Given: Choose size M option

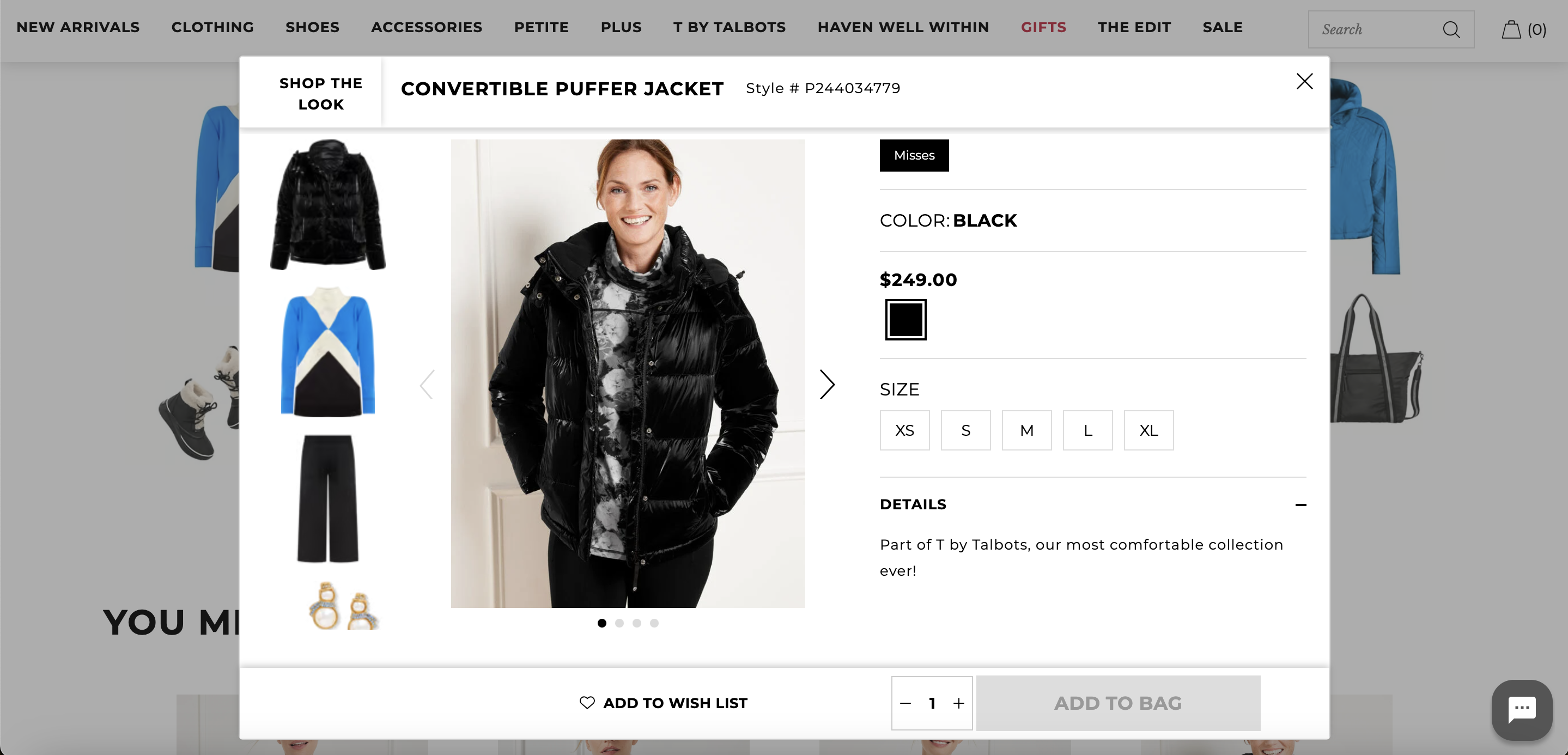Looking at the screenshot, I should [1026, 431].
